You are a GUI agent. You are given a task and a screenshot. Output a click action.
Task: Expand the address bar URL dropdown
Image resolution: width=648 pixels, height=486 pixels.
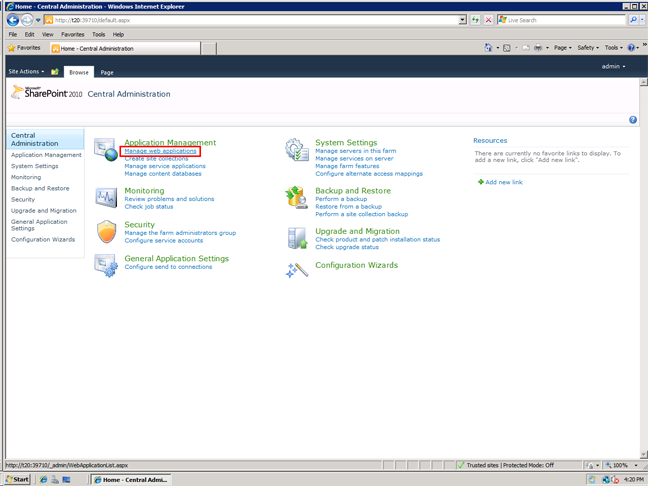click(463, 20)
